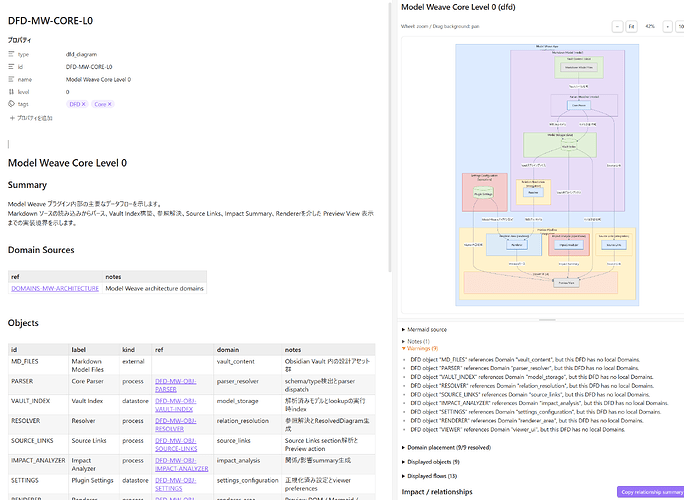Expand the Displayed objects (9) section
Image resolution: width=684 pixels, height=500 pixels.
tap(430, 462)
